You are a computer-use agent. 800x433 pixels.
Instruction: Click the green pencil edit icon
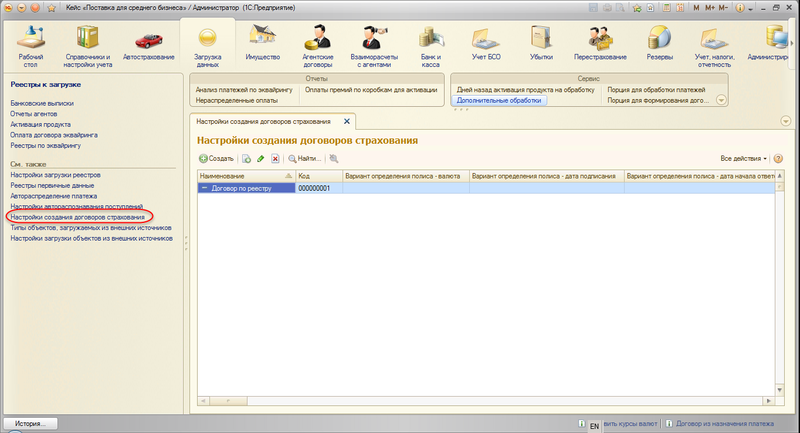(x=260, y=158)
